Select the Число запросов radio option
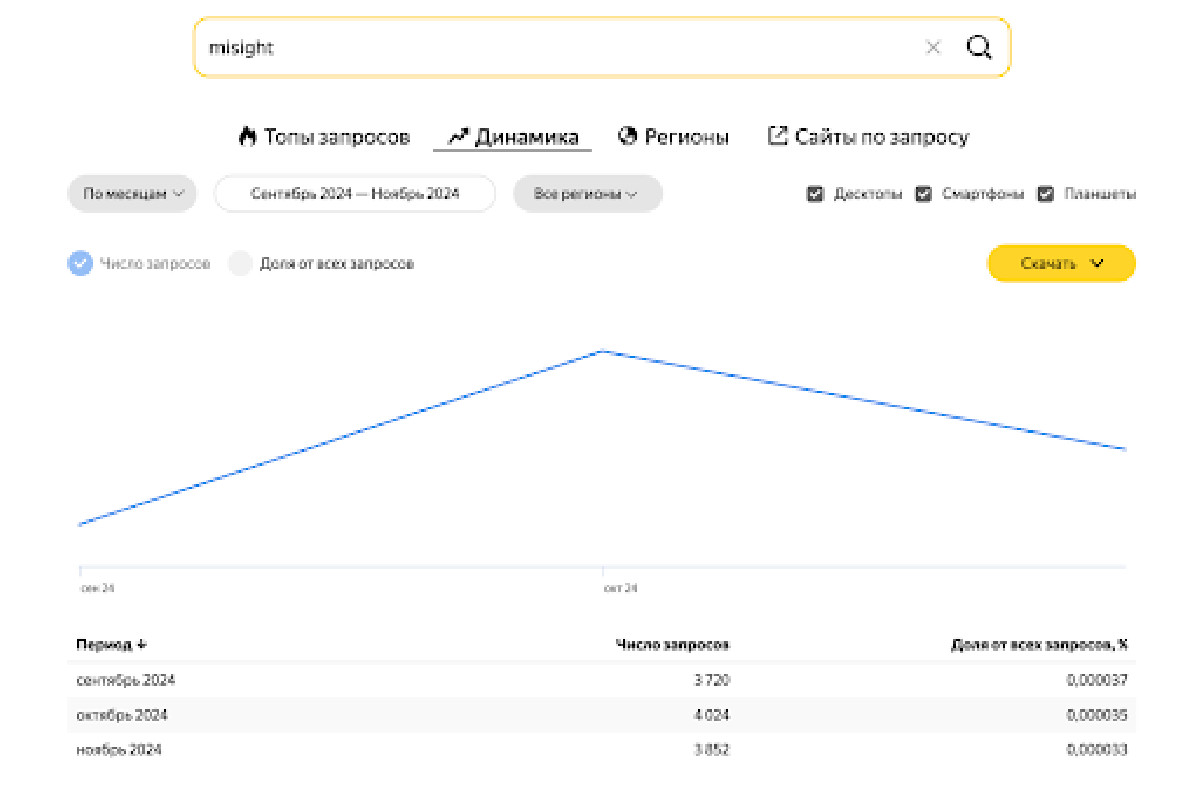Image resolution: width=1200 pixels, height=787 pixels. point(80,264)
